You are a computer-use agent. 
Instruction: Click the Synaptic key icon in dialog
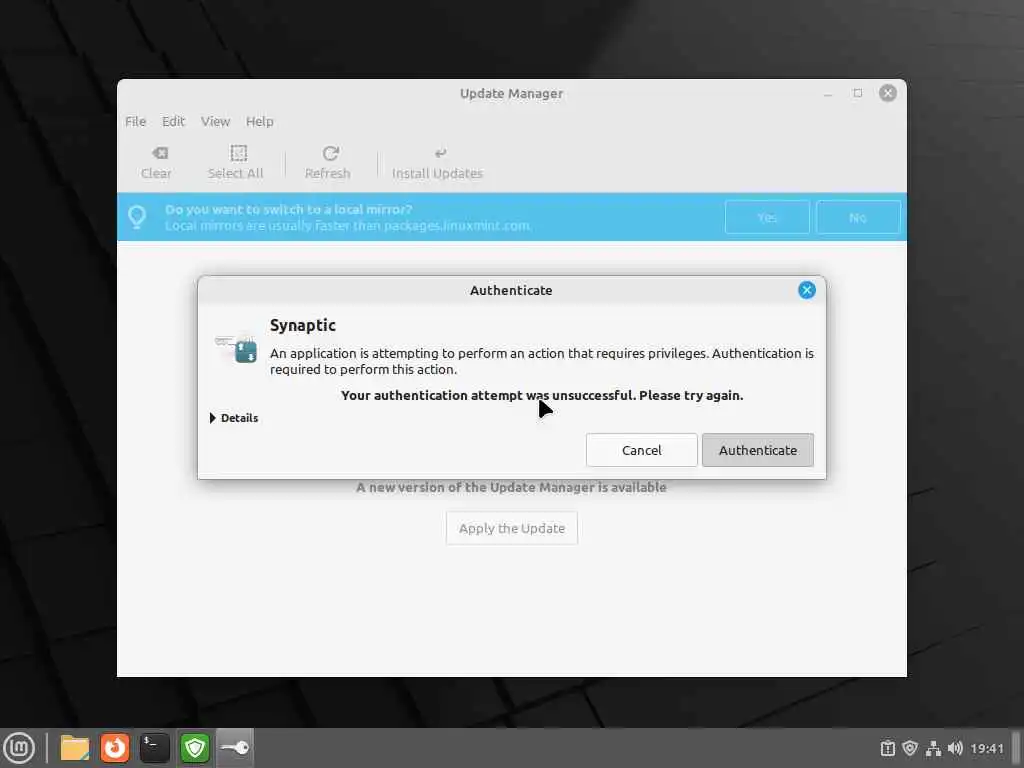tap(236, 349)
